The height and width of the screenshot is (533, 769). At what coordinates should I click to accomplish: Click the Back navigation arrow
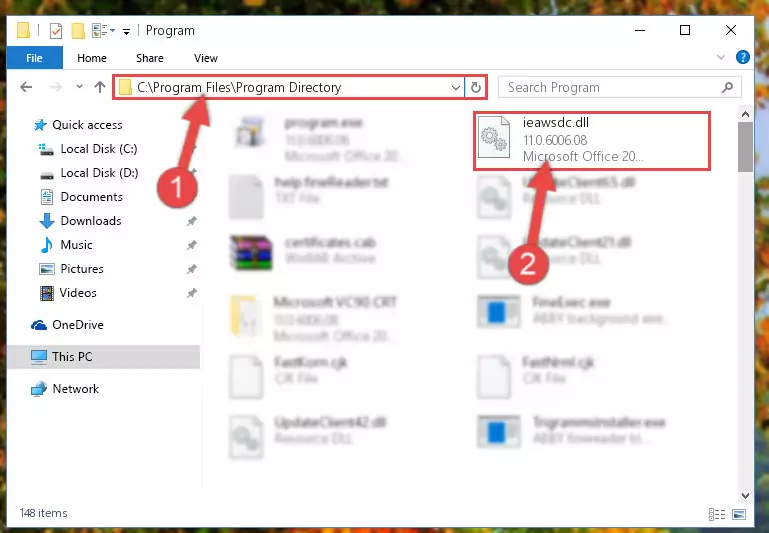pos(26,87)
